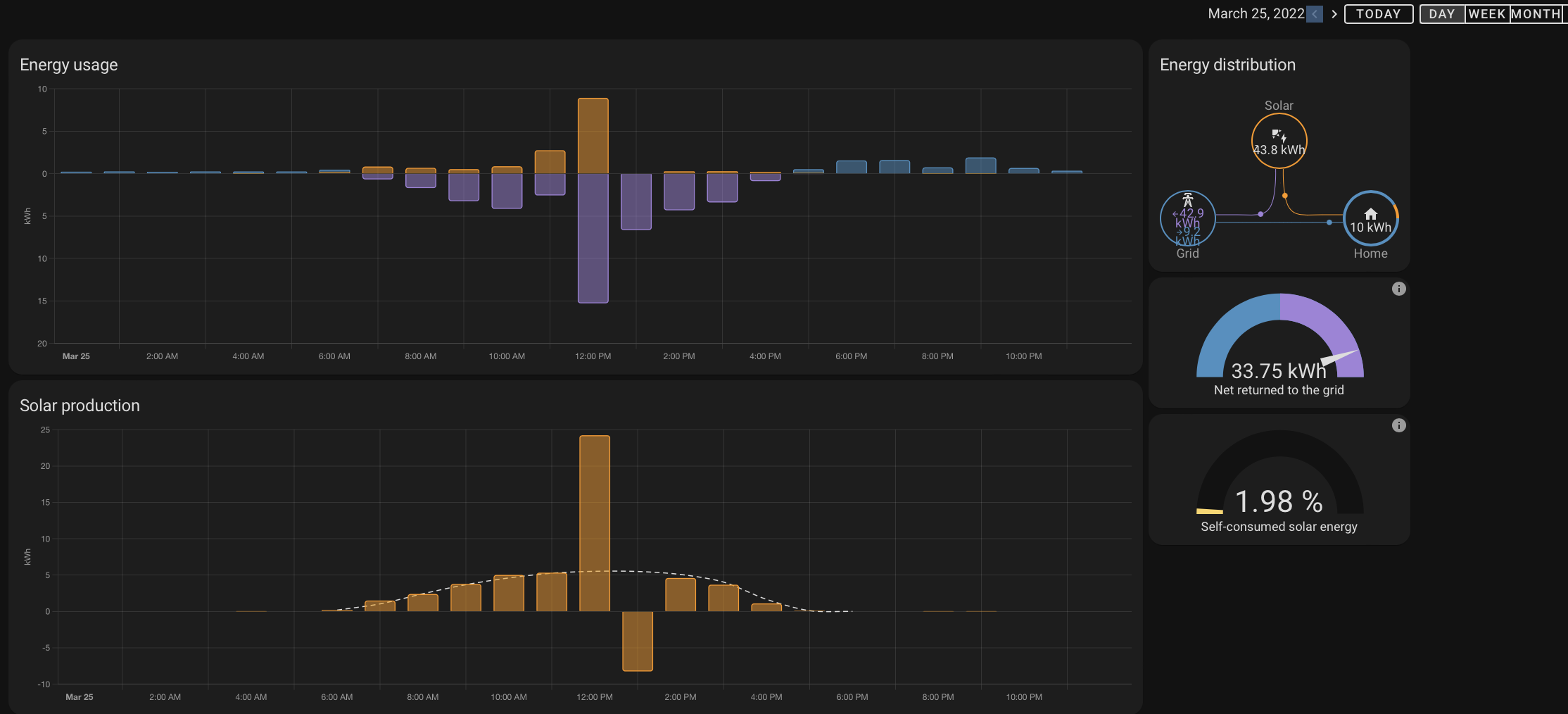Select the negative Solar production bar after noon
Viewport: 1568px width, 714px height.
click(x=638, y=641)
